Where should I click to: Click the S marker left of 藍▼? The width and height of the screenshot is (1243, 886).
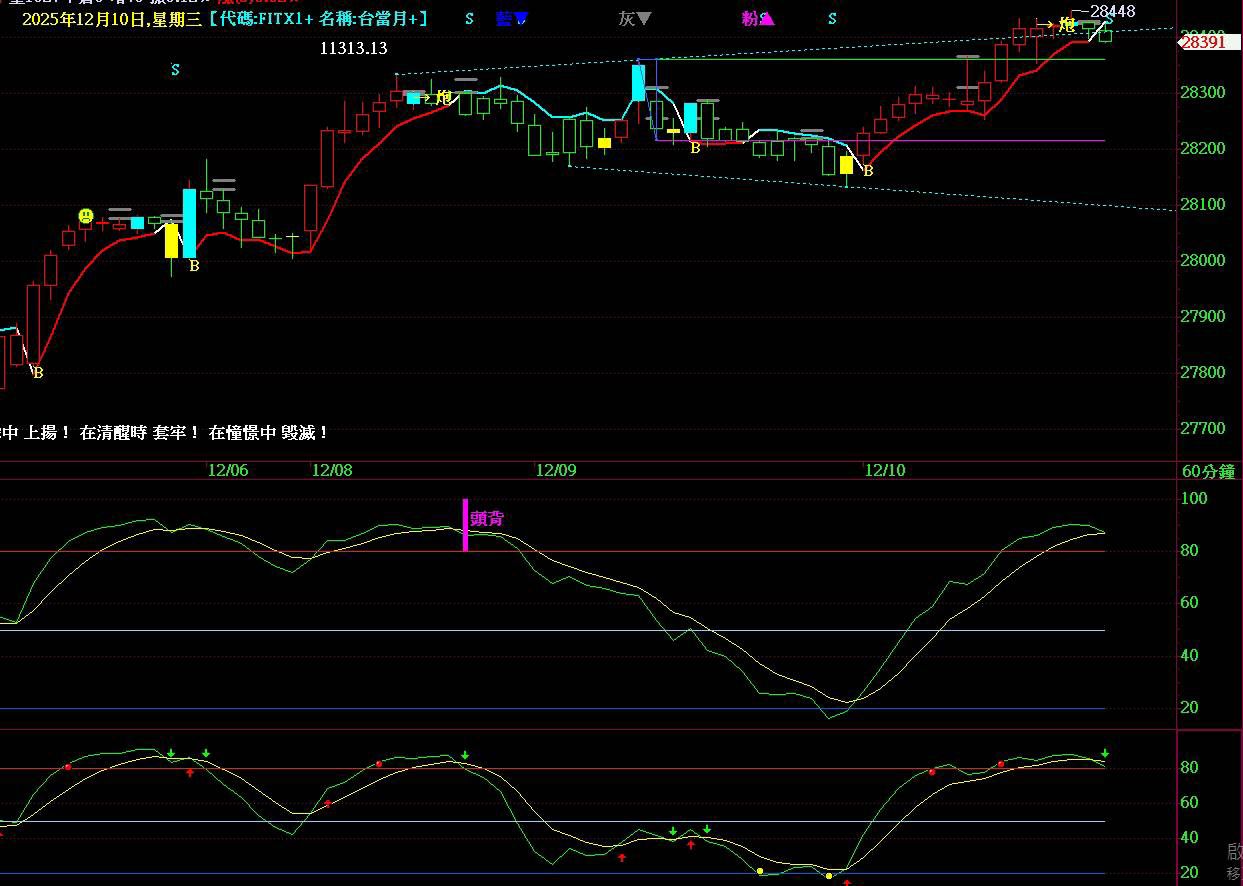click(x=469, y=19)
